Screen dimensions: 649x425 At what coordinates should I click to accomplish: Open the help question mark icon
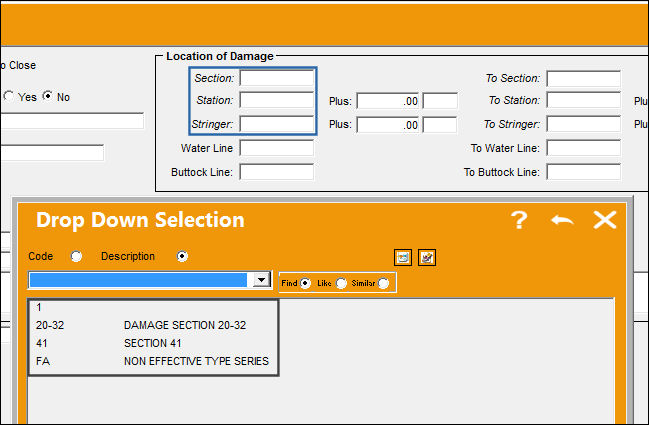(519, 220)
